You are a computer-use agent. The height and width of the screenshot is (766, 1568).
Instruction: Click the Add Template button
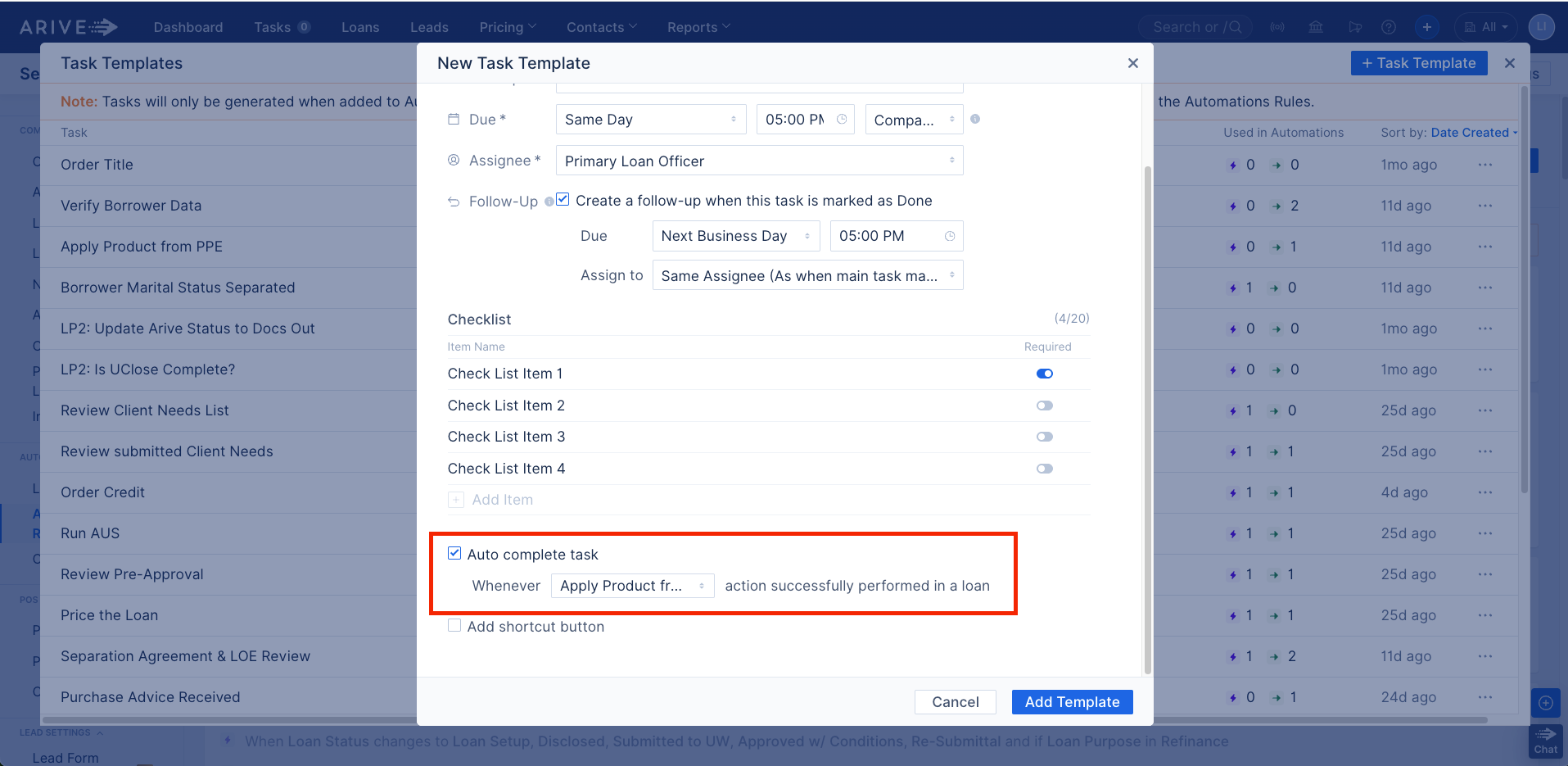tap(1072, 701)
